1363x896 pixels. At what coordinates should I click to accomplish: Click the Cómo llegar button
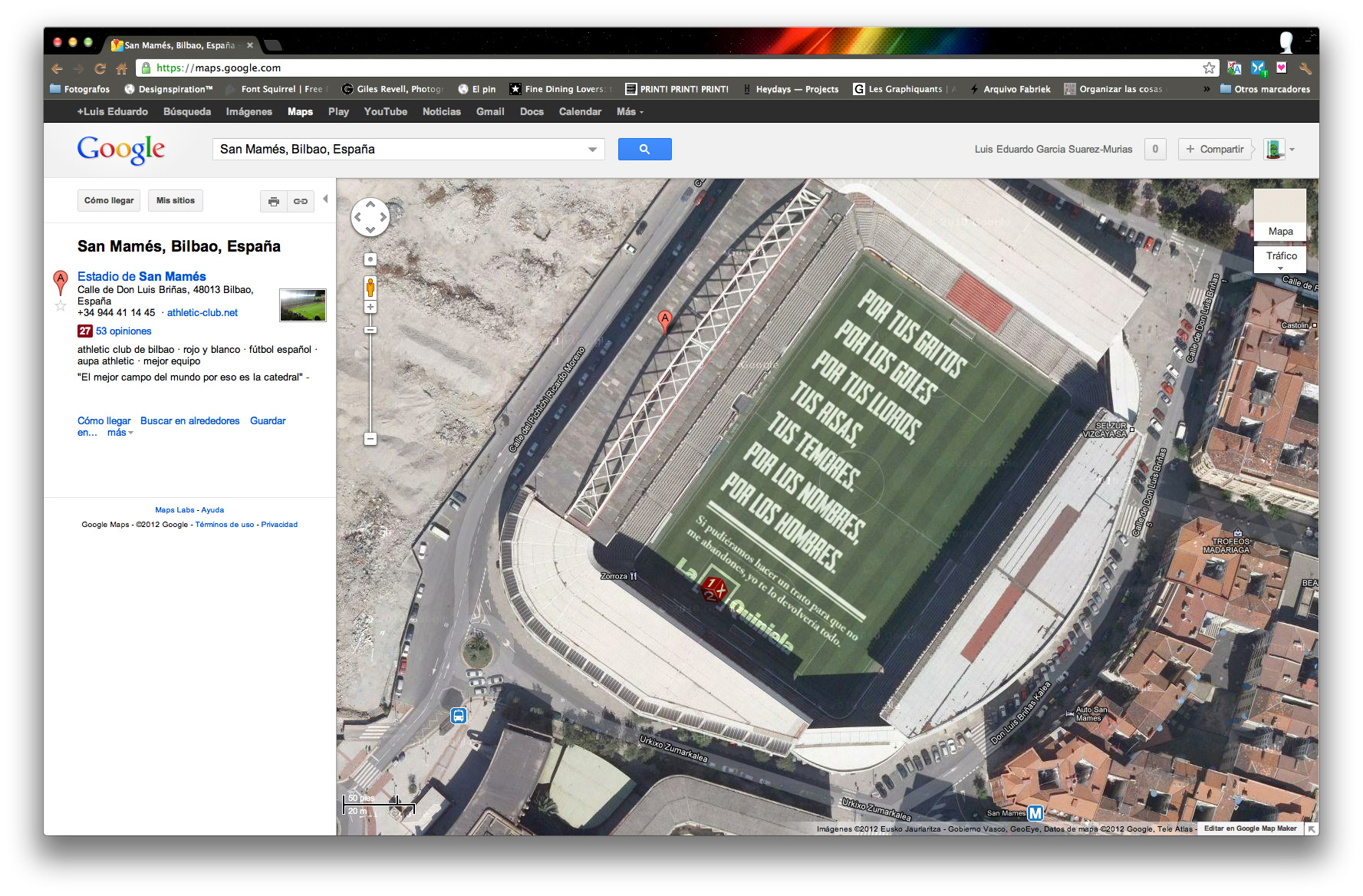click(x=109, y=201)
